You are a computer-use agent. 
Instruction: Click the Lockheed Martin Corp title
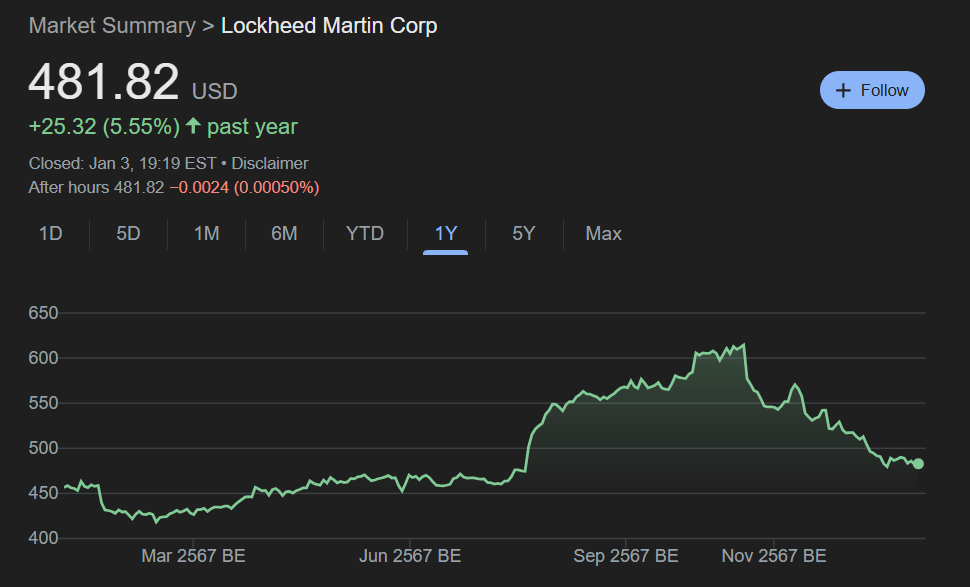(329, 26)
